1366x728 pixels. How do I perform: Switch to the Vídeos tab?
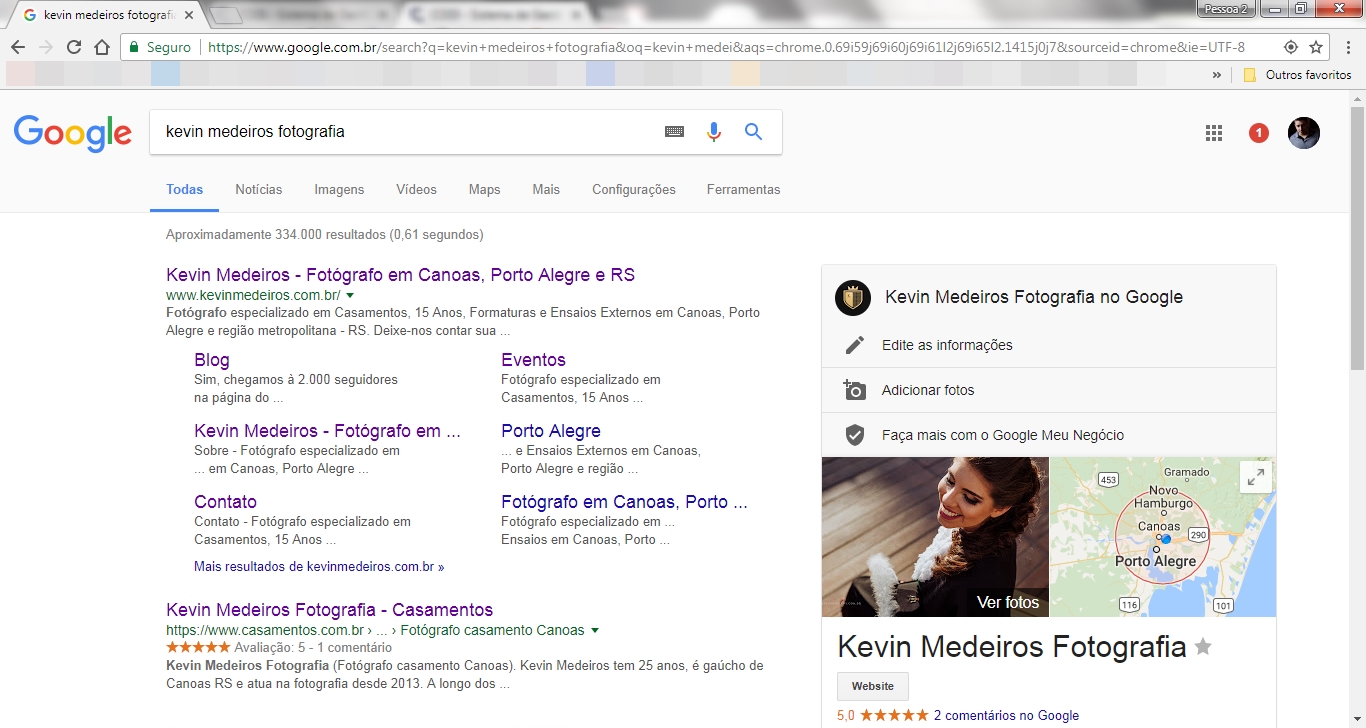pyautogui.click(x=416, y=189)
